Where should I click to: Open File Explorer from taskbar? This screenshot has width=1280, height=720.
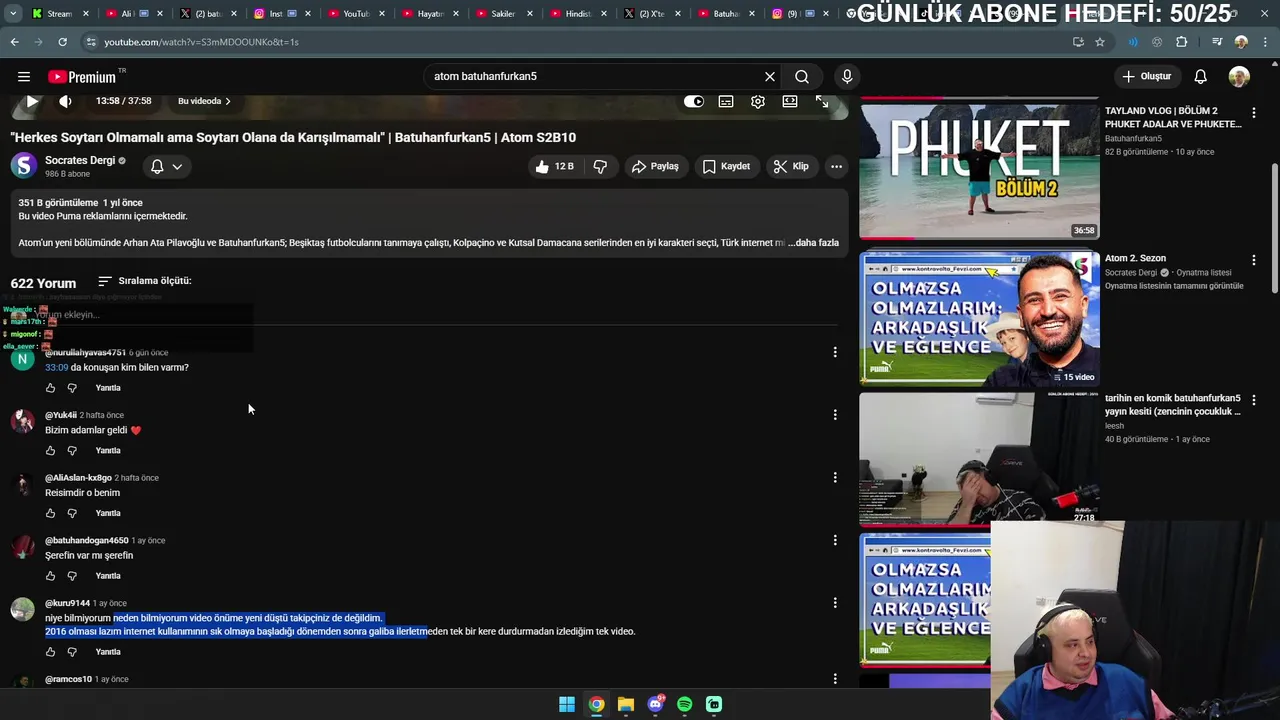626,704
